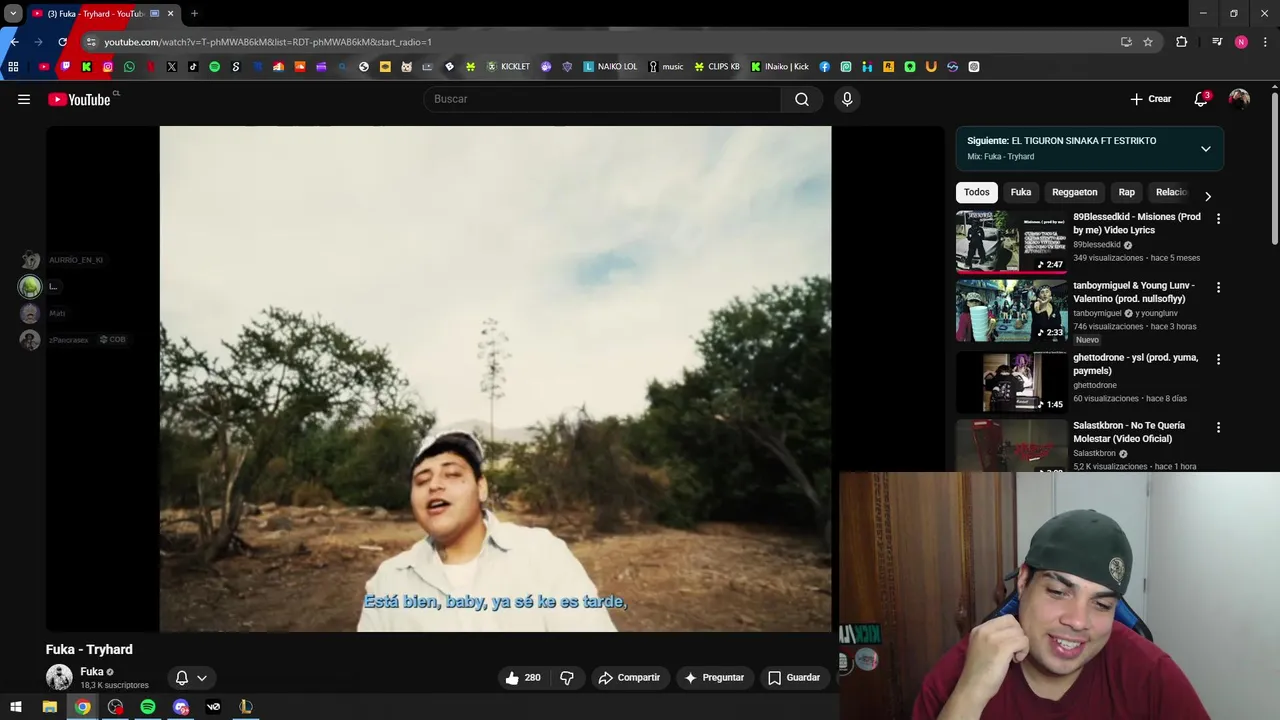The height and width of the screenshot is (720, 1280).
Task: Reload the page in Chrome
Action: point(62,42)
